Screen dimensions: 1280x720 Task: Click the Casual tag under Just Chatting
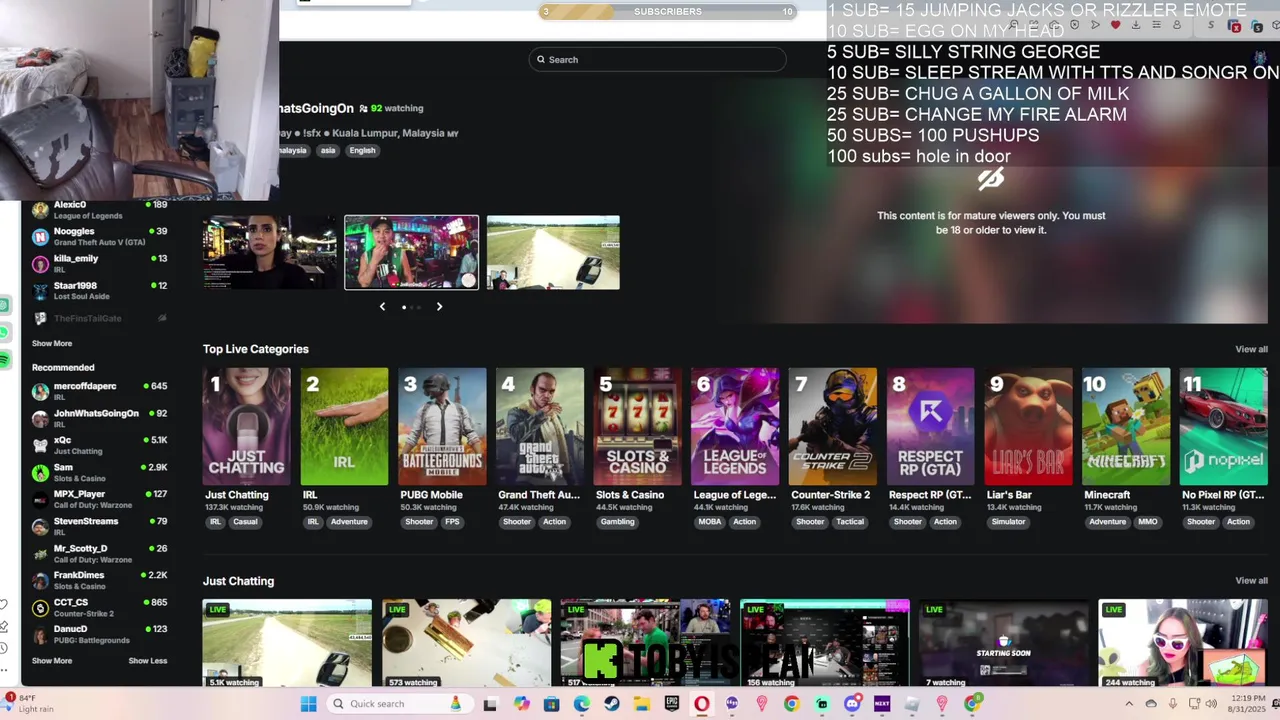[x=245, y=522]
